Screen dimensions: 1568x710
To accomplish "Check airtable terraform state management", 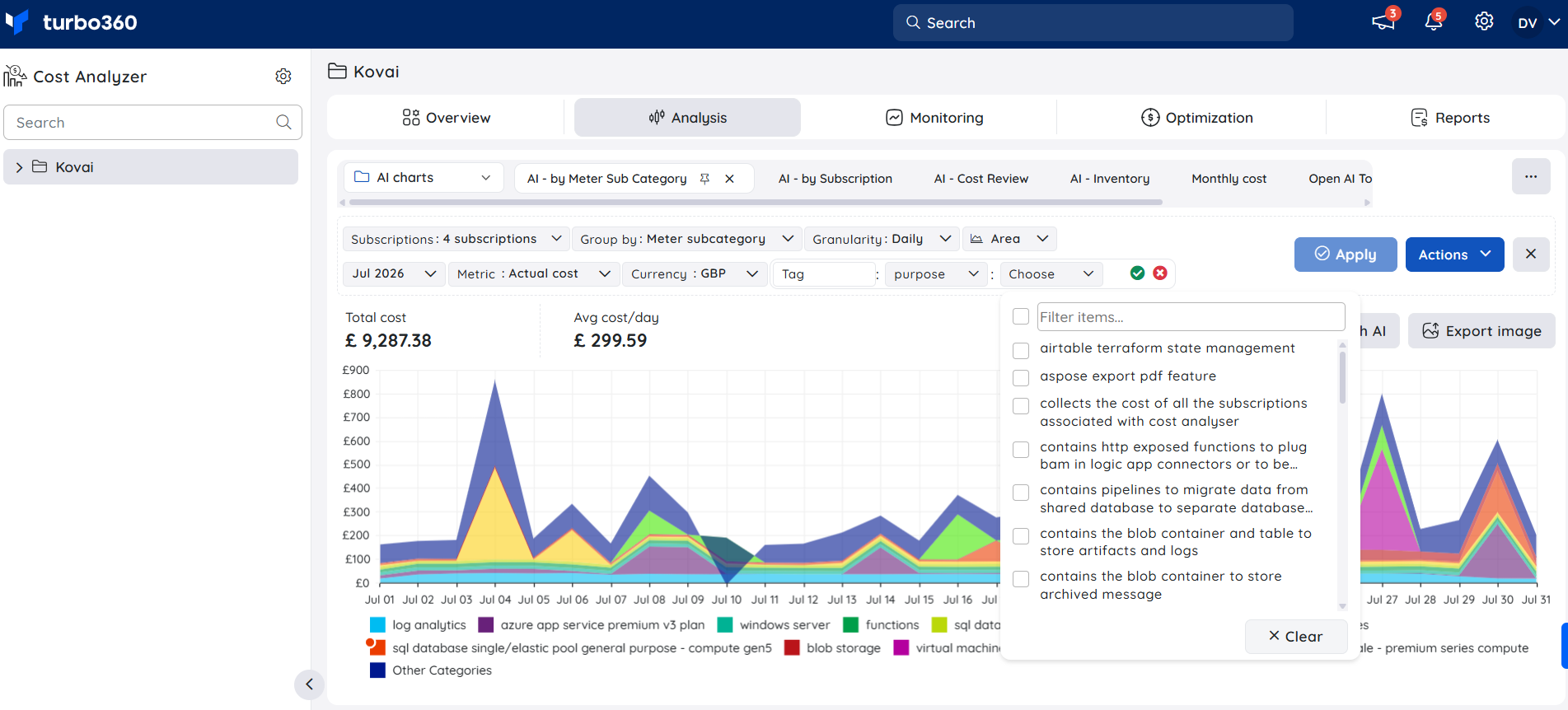I will pos(1021,350).
